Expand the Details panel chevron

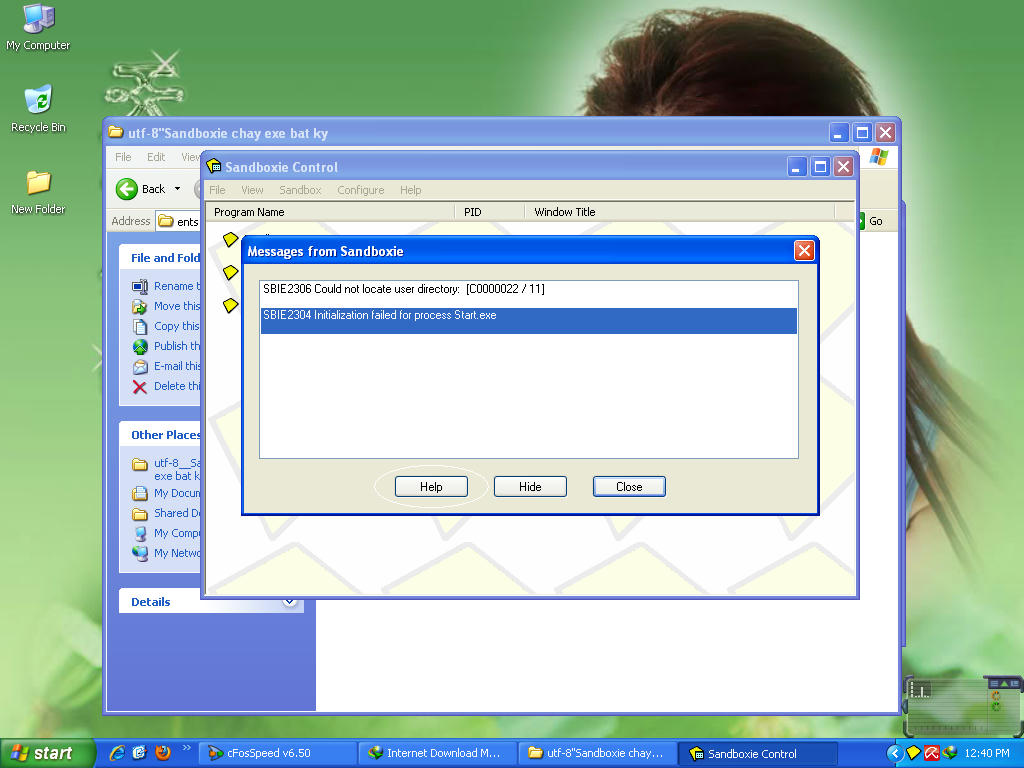289,601
